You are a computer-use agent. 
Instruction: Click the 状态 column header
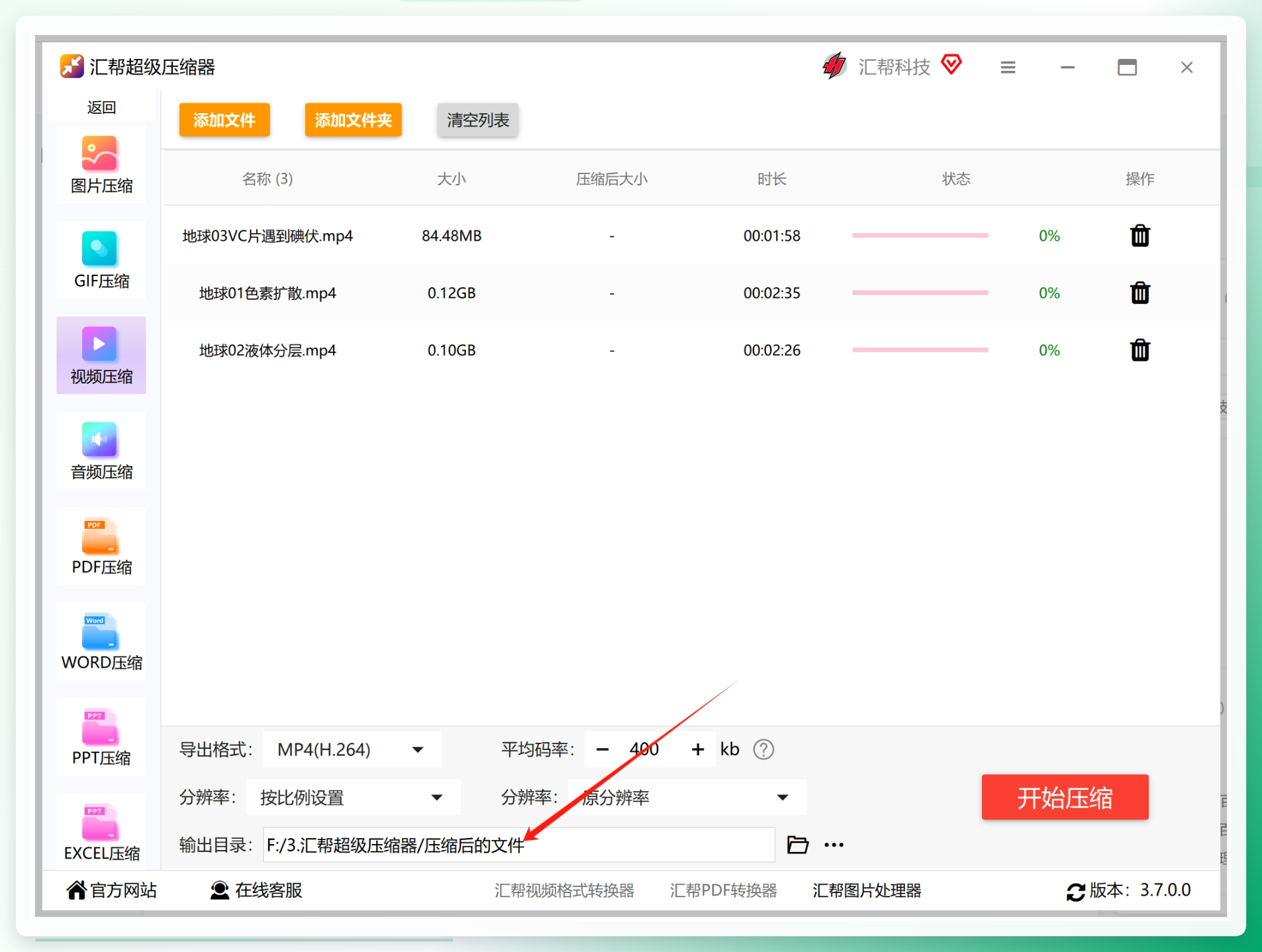[x=956, y=179]
